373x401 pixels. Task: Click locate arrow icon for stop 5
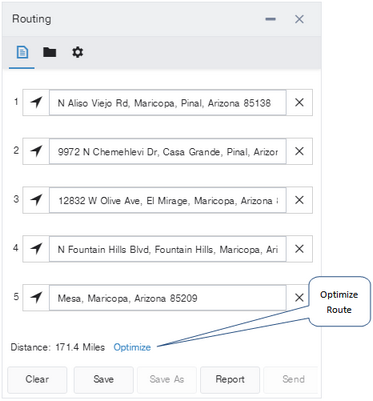click(36, 297)
